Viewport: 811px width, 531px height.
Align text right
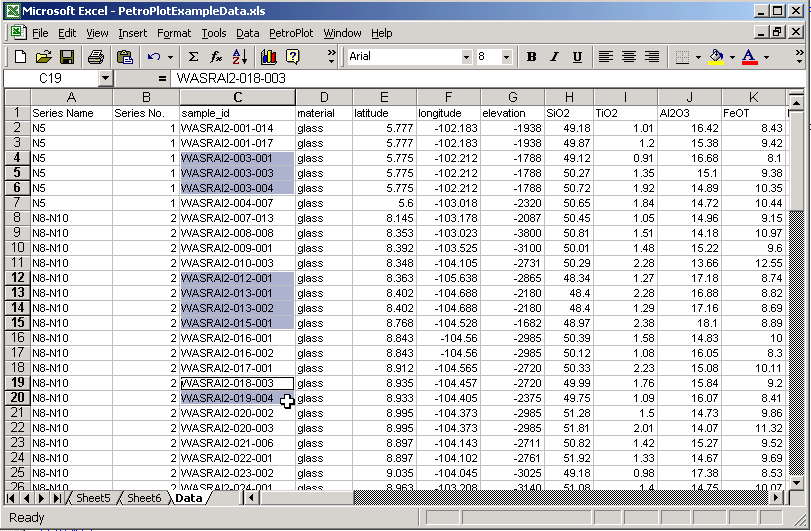pyautogui.click(x=652, y=57)
